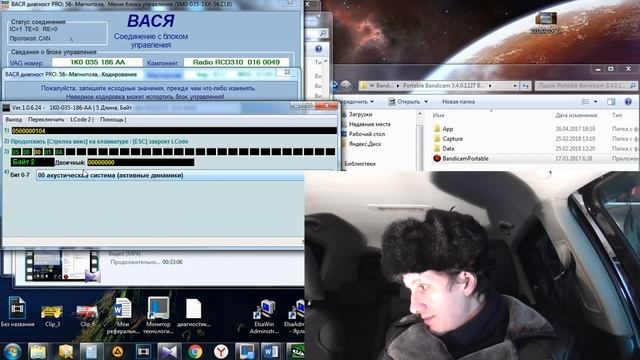The image size is (640, 360).
Task: Click the coding value field 0500000104
Action: pyautogui.click(x=174, y=131)
